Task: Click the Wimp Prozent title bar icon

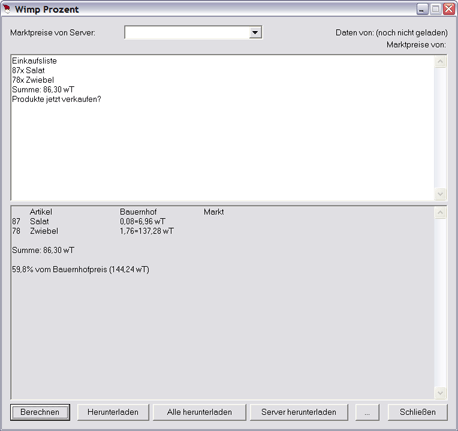Action: pyautogui.click(x=6, y=9)
